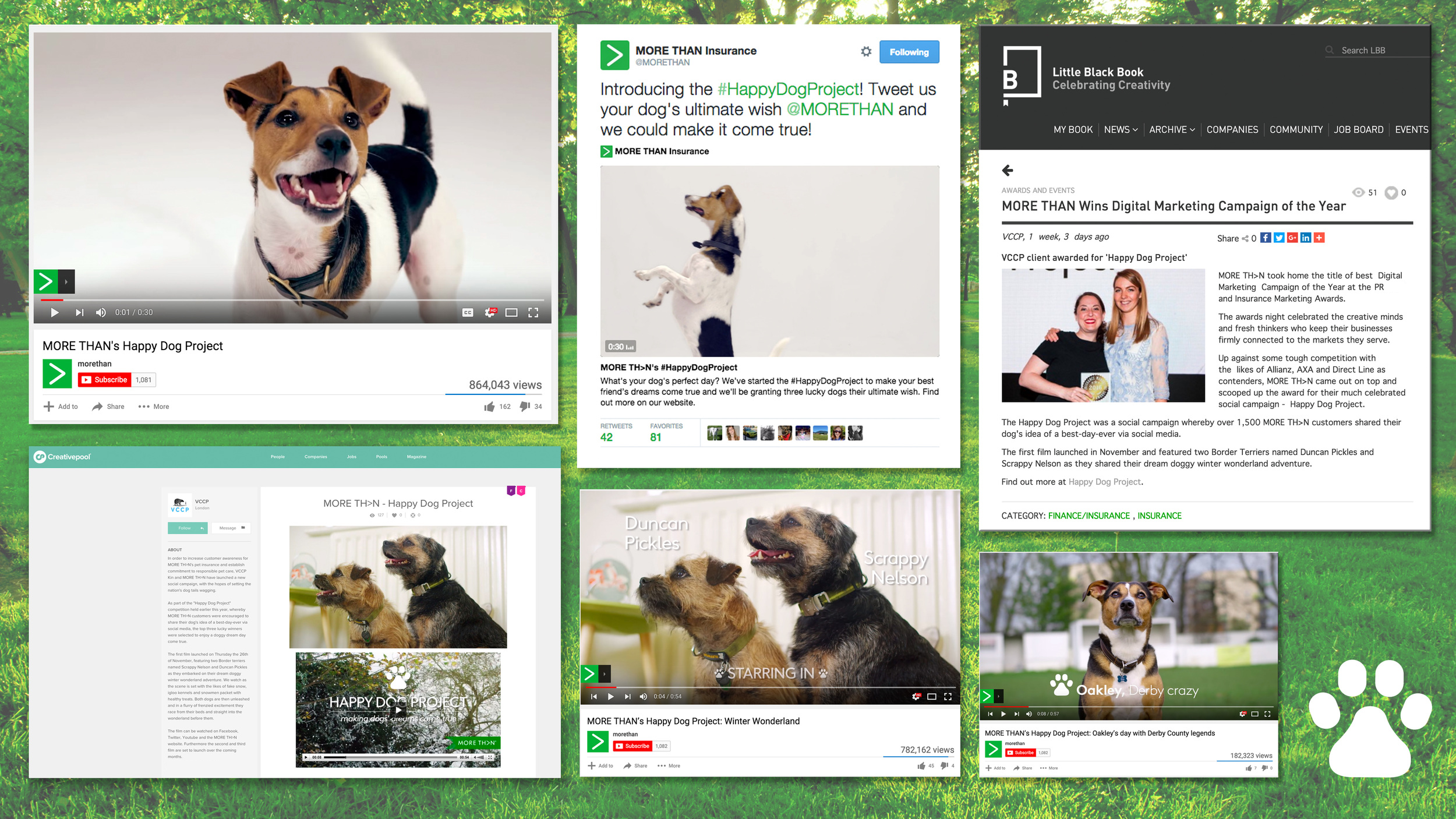Skip to next video in Happy Dog Project player
This screenshot has width=1456, height=819.
pyautogui.click(x=80, y=313)
